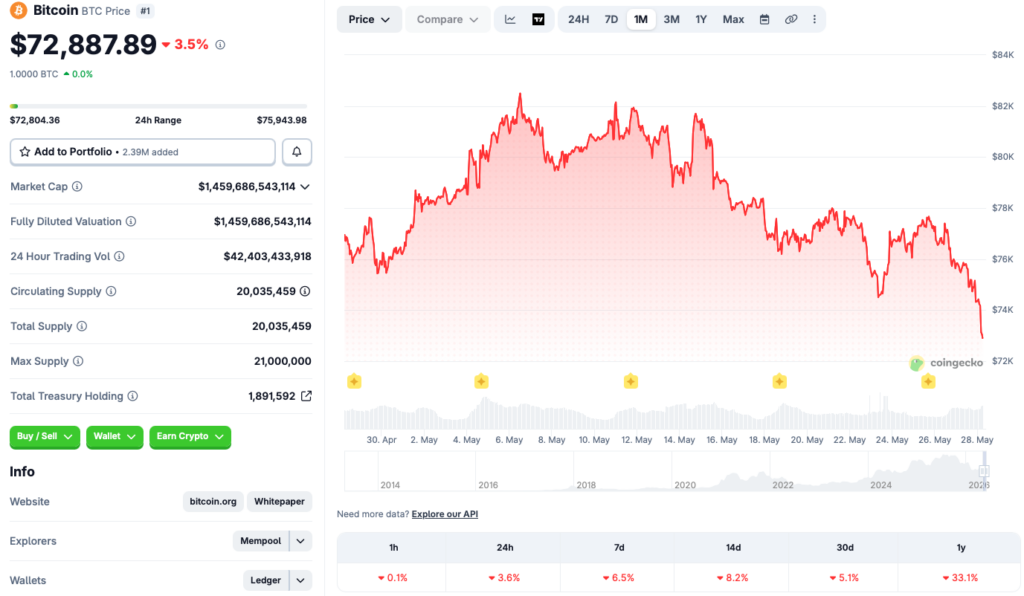Click news marker near 30. Apr

click(354, 381)
